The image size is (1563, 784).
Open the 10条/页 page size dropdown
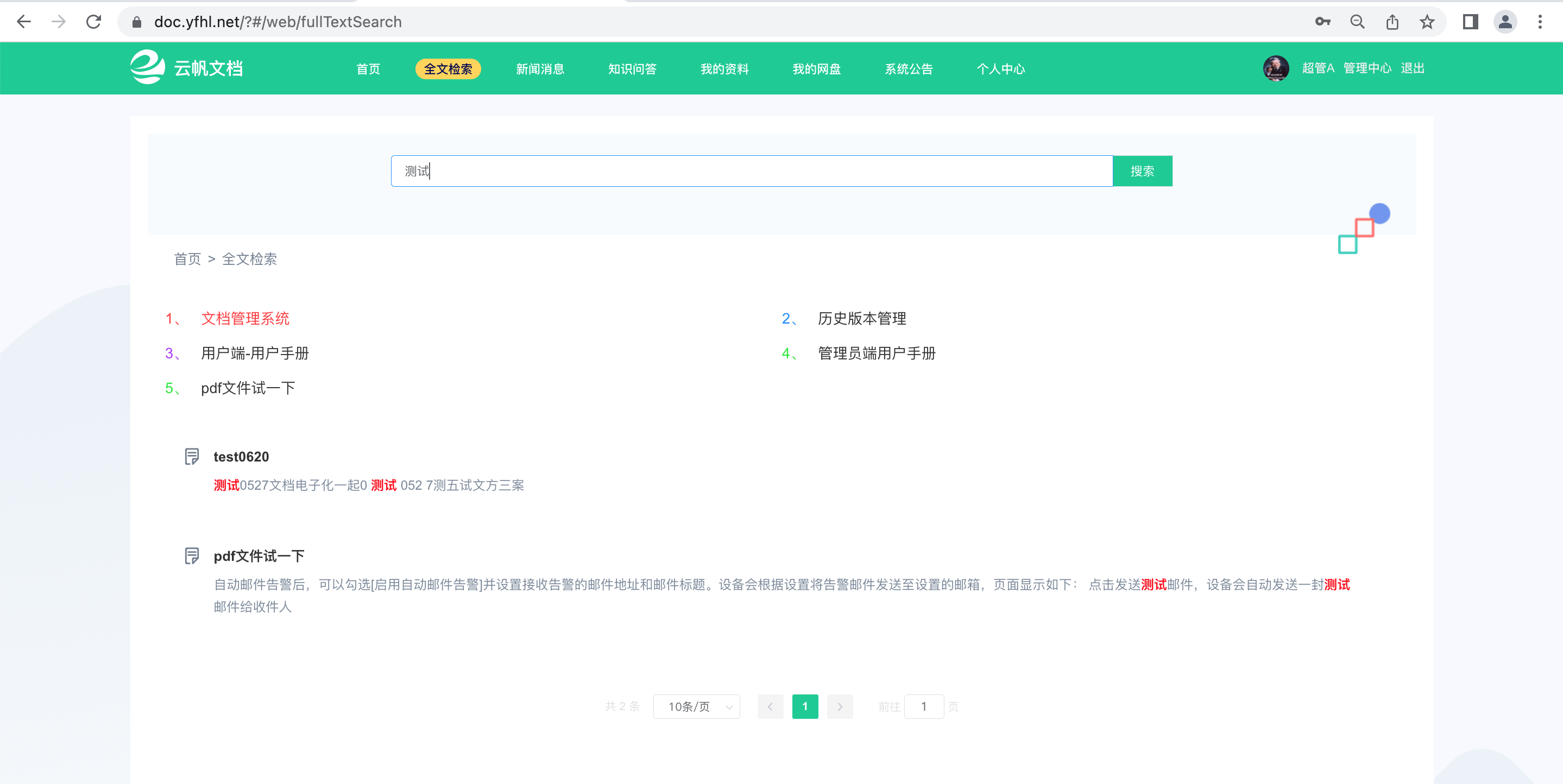[697, 706]
